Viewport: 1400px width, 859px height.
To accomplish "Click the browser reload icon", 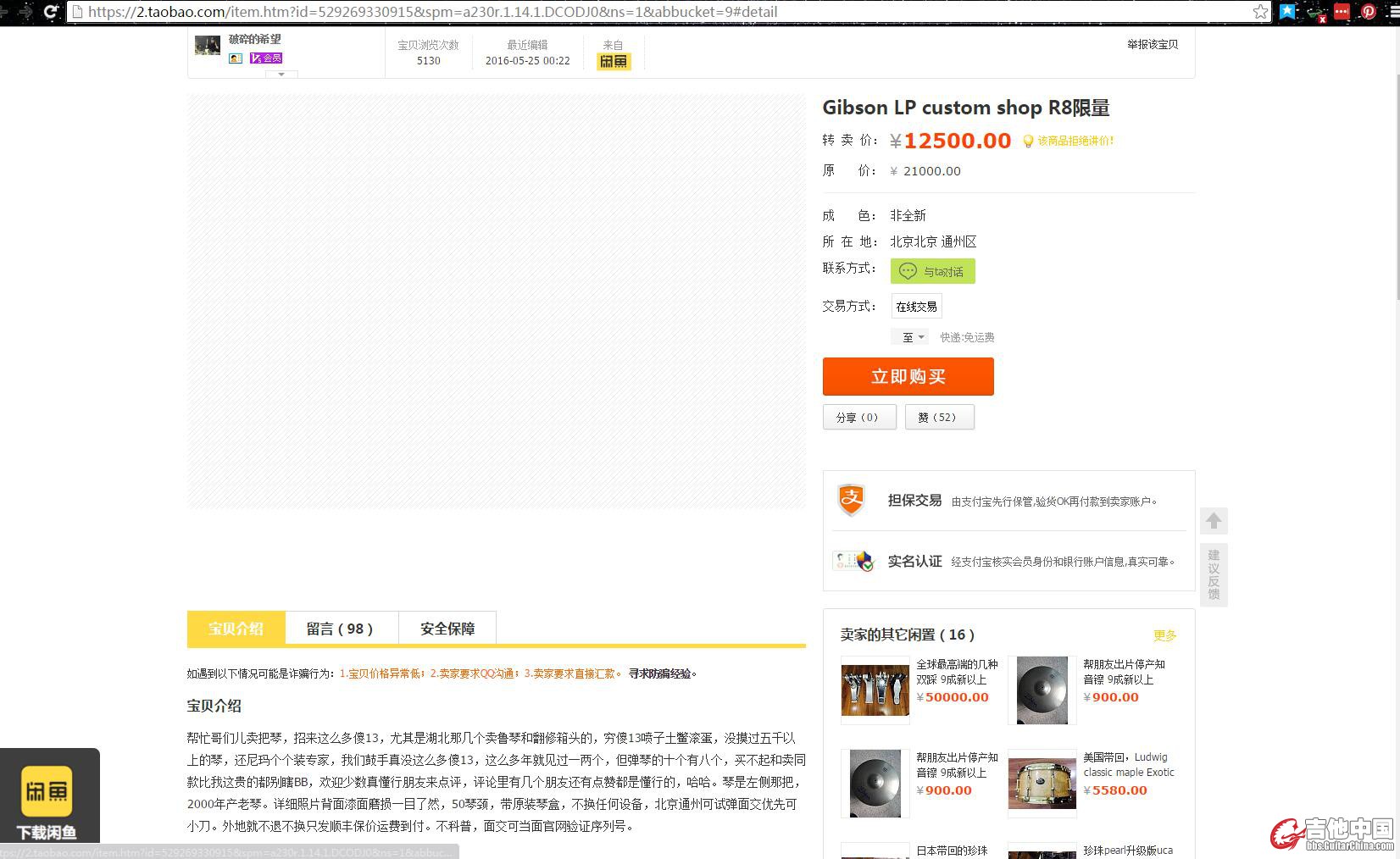I will pos(51,12).
